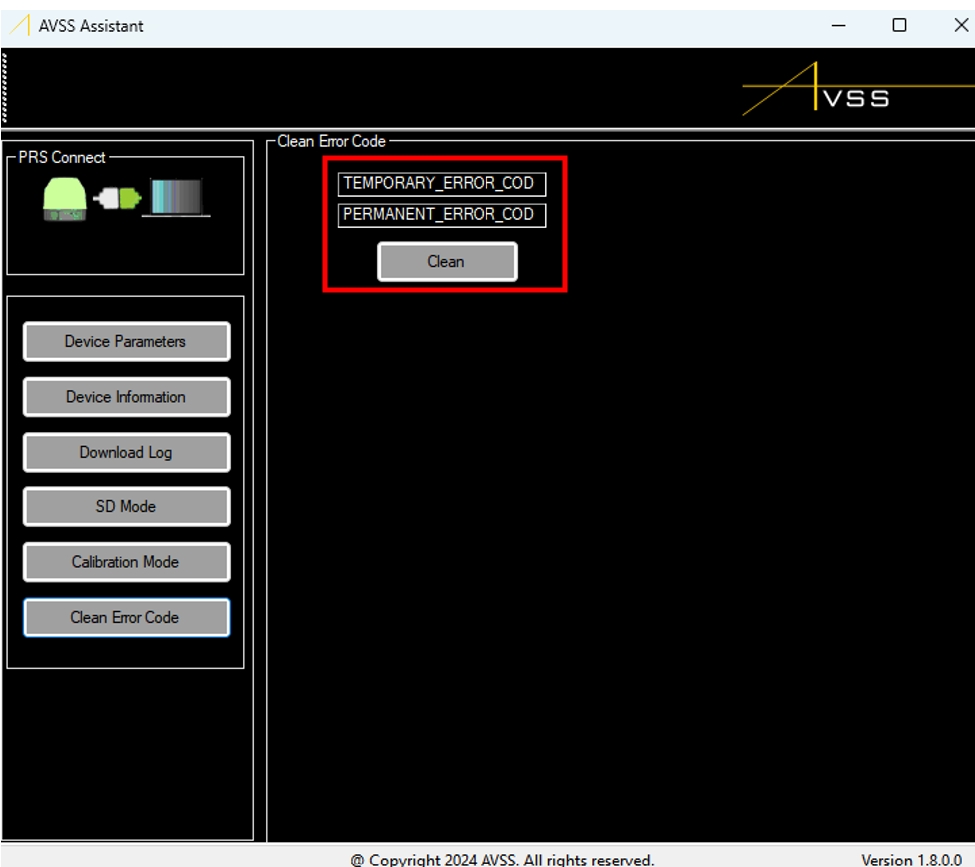Close the AVSS Assistant window
This screenshot has height=867, width=975.
[x=958, y=26]
